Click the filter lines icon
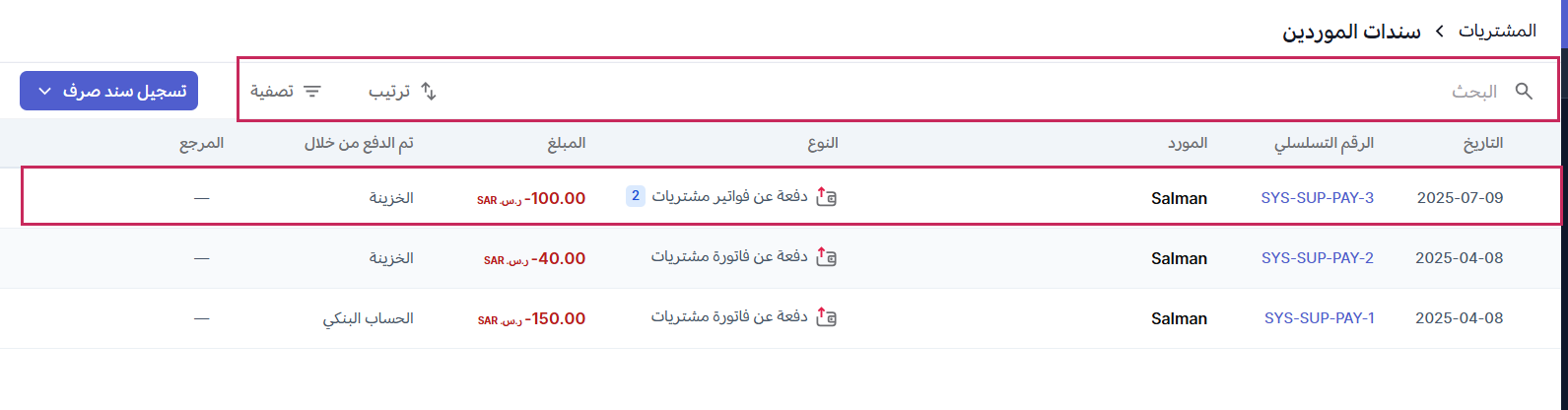 312,92
